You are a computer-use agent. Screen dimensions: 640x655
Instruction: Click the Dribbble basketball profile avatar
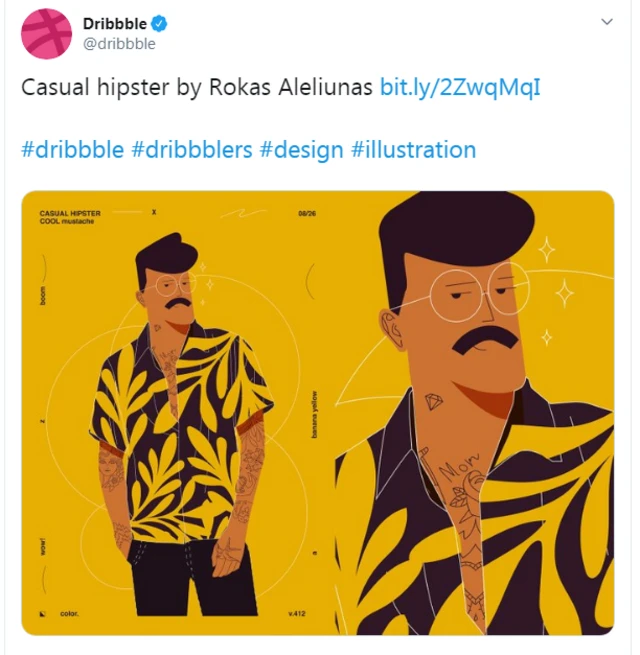tap(46, 33)
